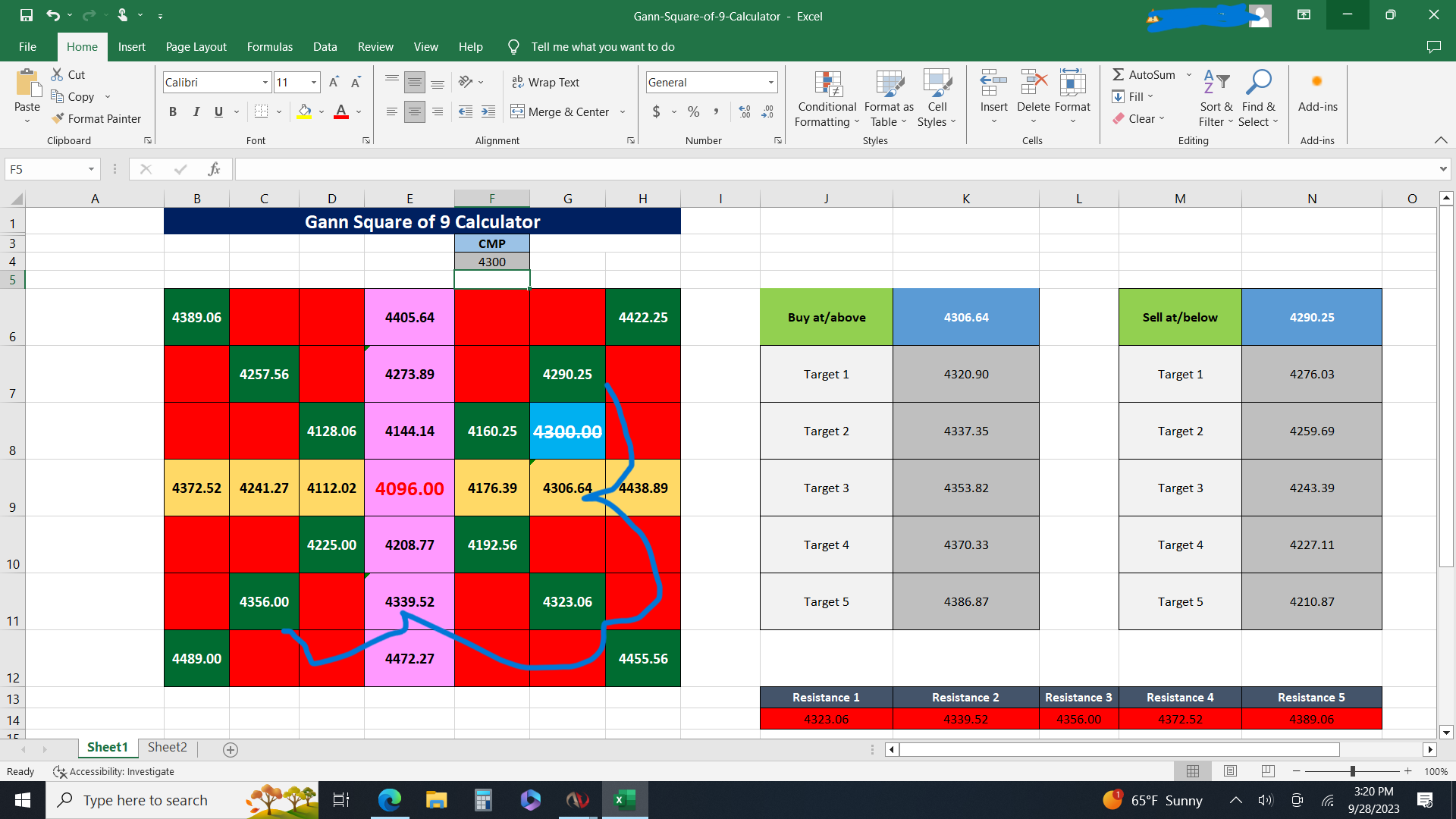1456x819 pixels.
Task: Decrease font size with the small A icon
Action: (356, 82)
